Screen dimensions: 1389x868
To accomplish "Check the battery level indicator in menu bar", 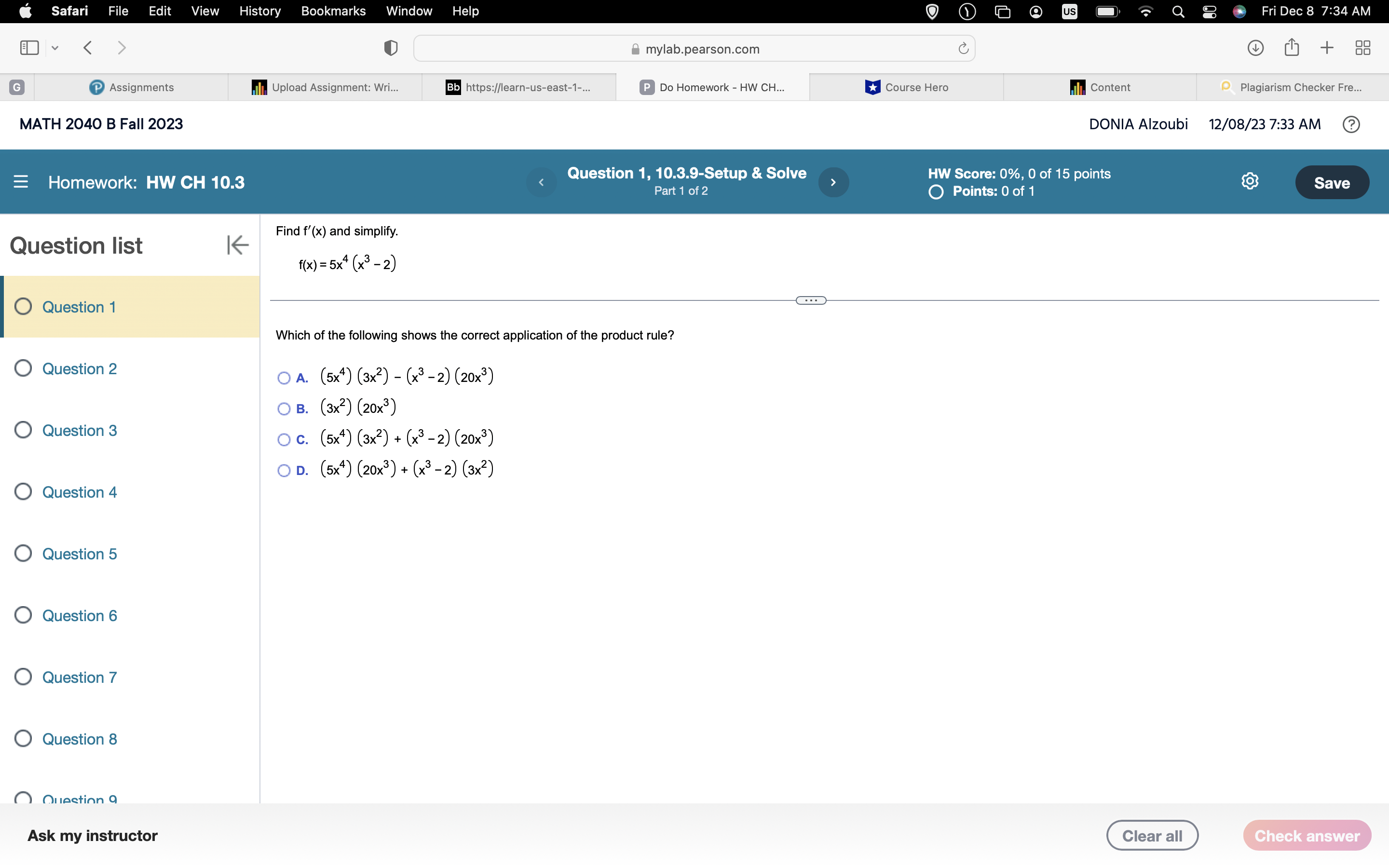I will pyautogui.click(x=1106, y=11).
